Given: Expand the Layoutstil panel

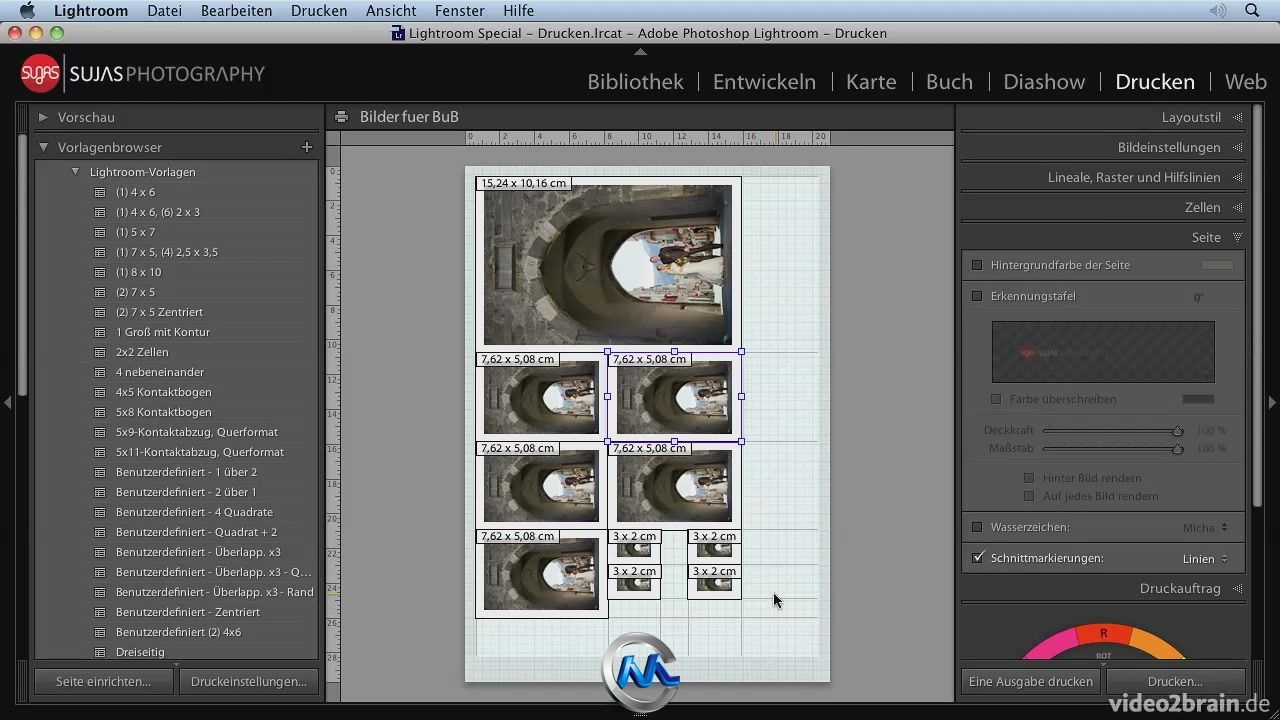Looking at the screenshot, I should click(1237, 117).
